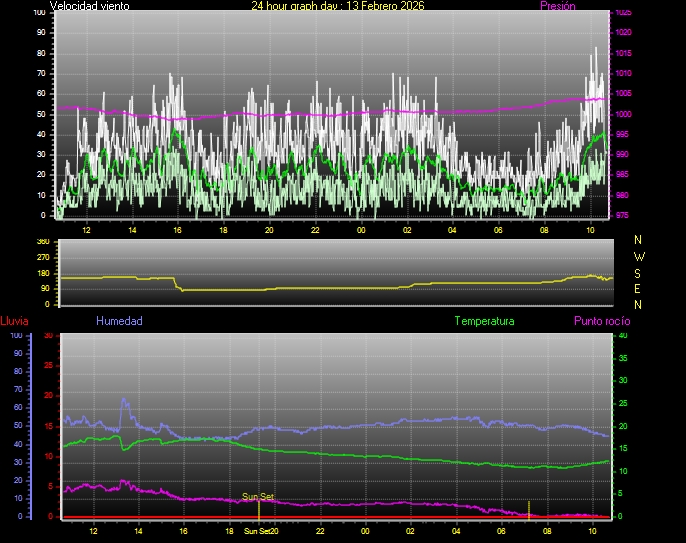Click the 'S' compass direction letter

click(x=639, y=272)
